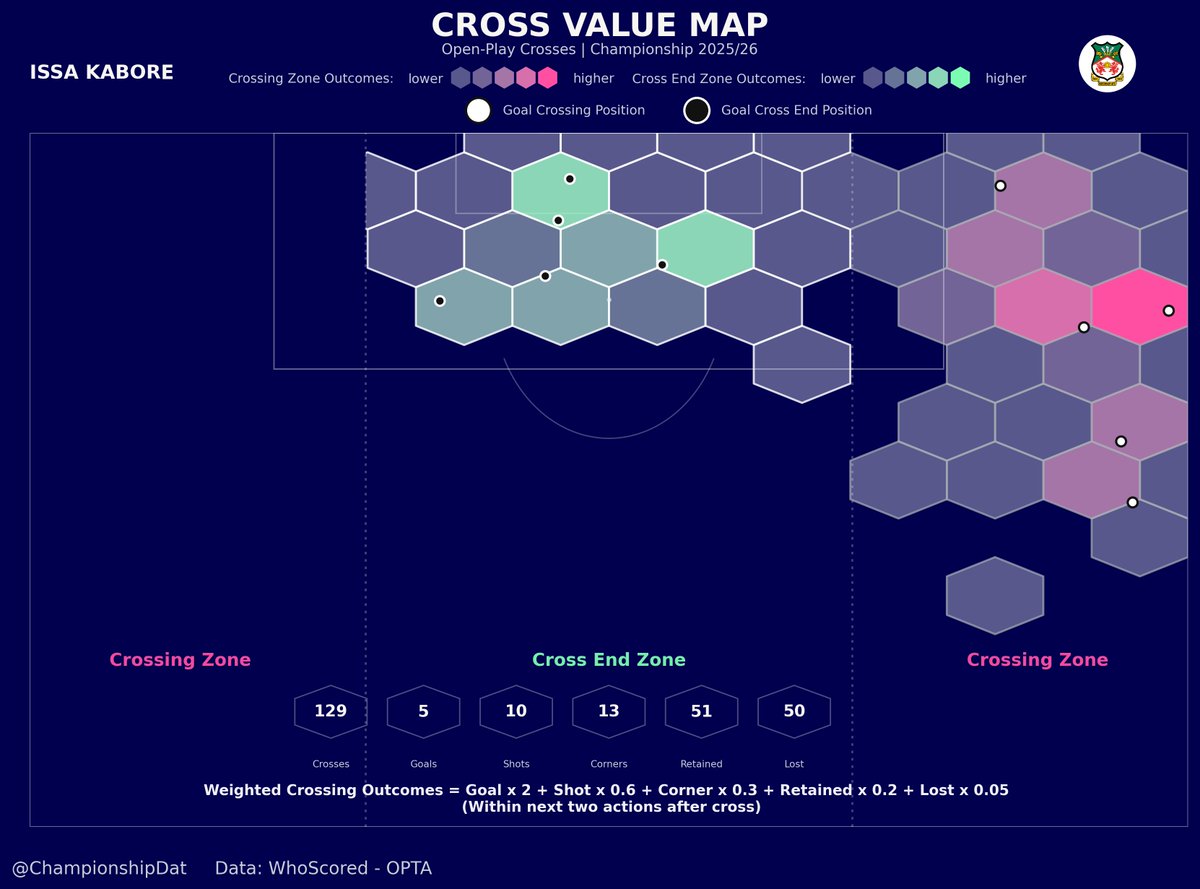Click the "Cross End Zone Outcomes:" legend label
Image resolution: width=1200 pixels, height=889 pixels.
pos(719,78)
